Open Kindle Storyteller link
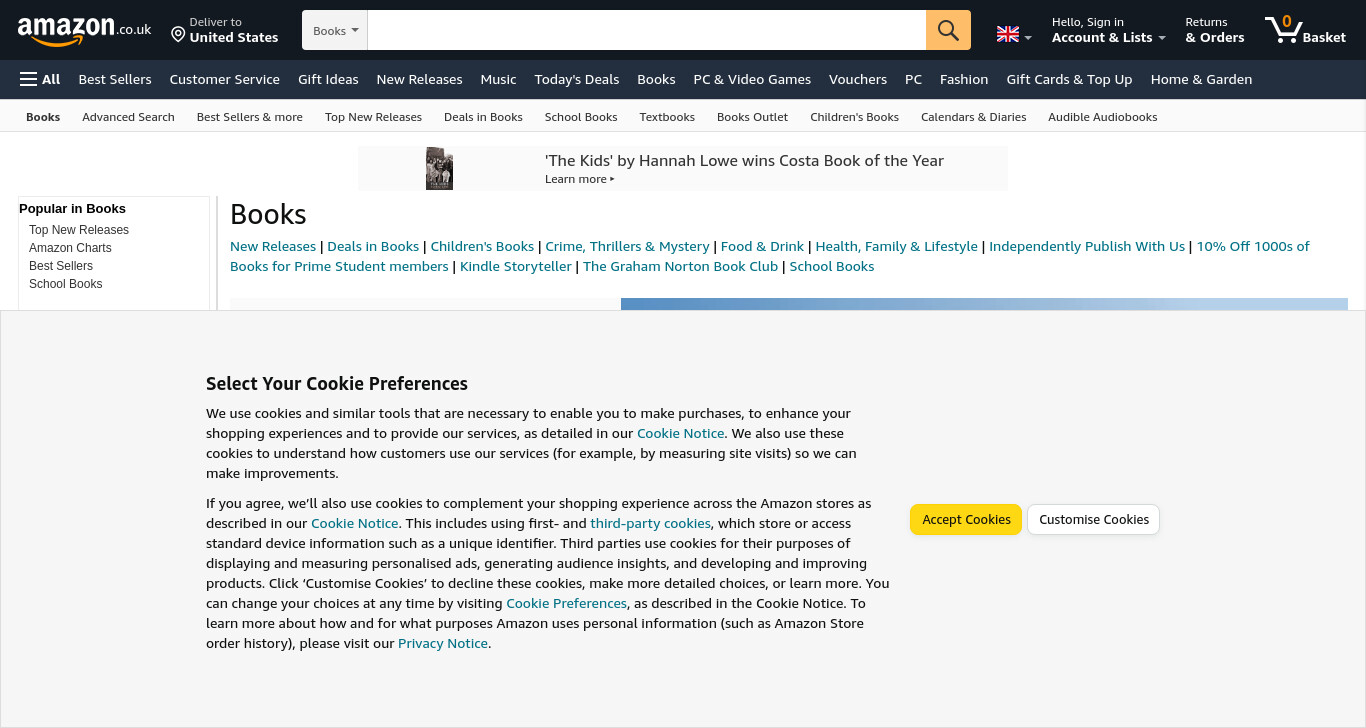The image size is (1366, 728). click(x=516, y=266)
